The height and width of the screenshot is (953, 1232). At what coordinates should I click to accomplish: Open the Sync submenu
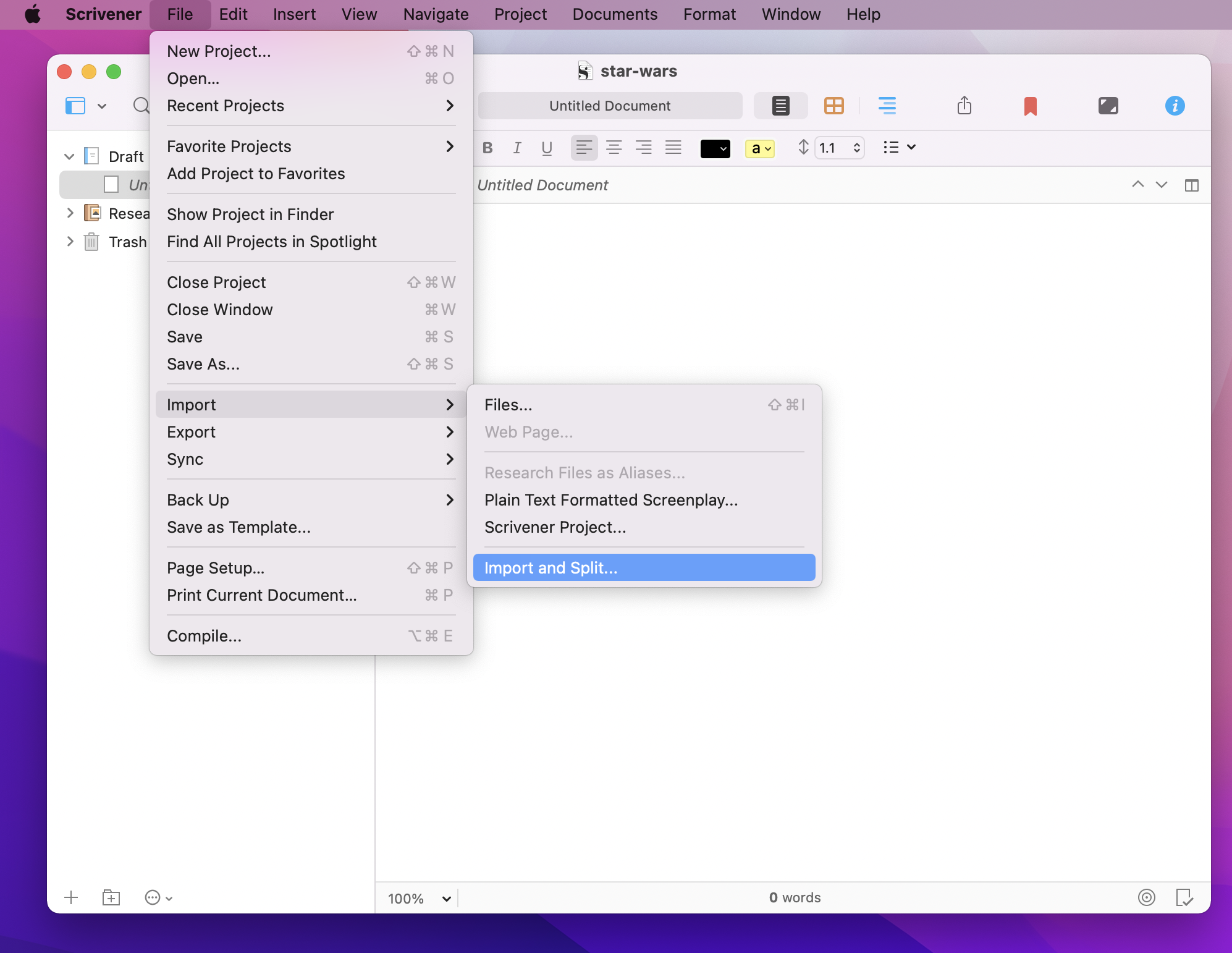(311, 459)
